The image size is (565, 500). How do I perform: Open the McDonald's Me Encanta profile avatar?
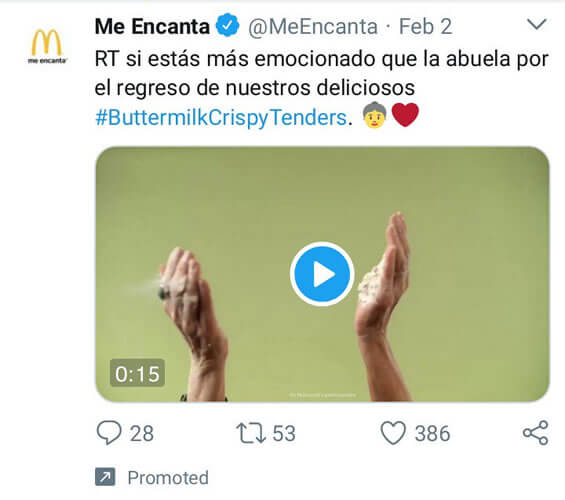[47, 47]
